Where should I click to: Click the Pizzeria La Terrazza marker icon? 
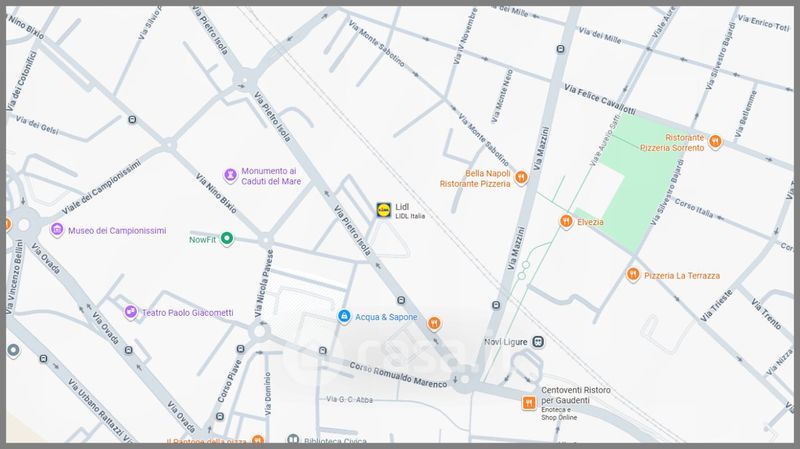click(x=632, y=274)
